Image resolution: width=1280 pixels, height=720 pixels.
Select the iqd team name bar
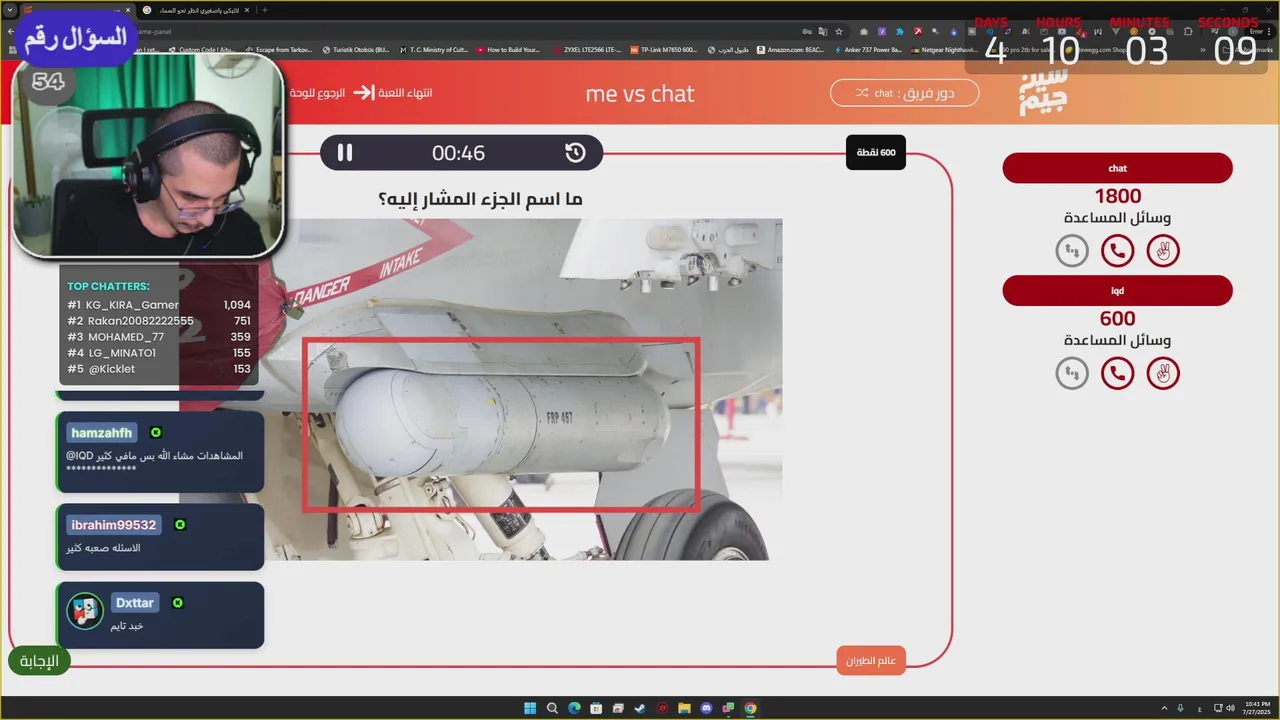coord(1117,290)
